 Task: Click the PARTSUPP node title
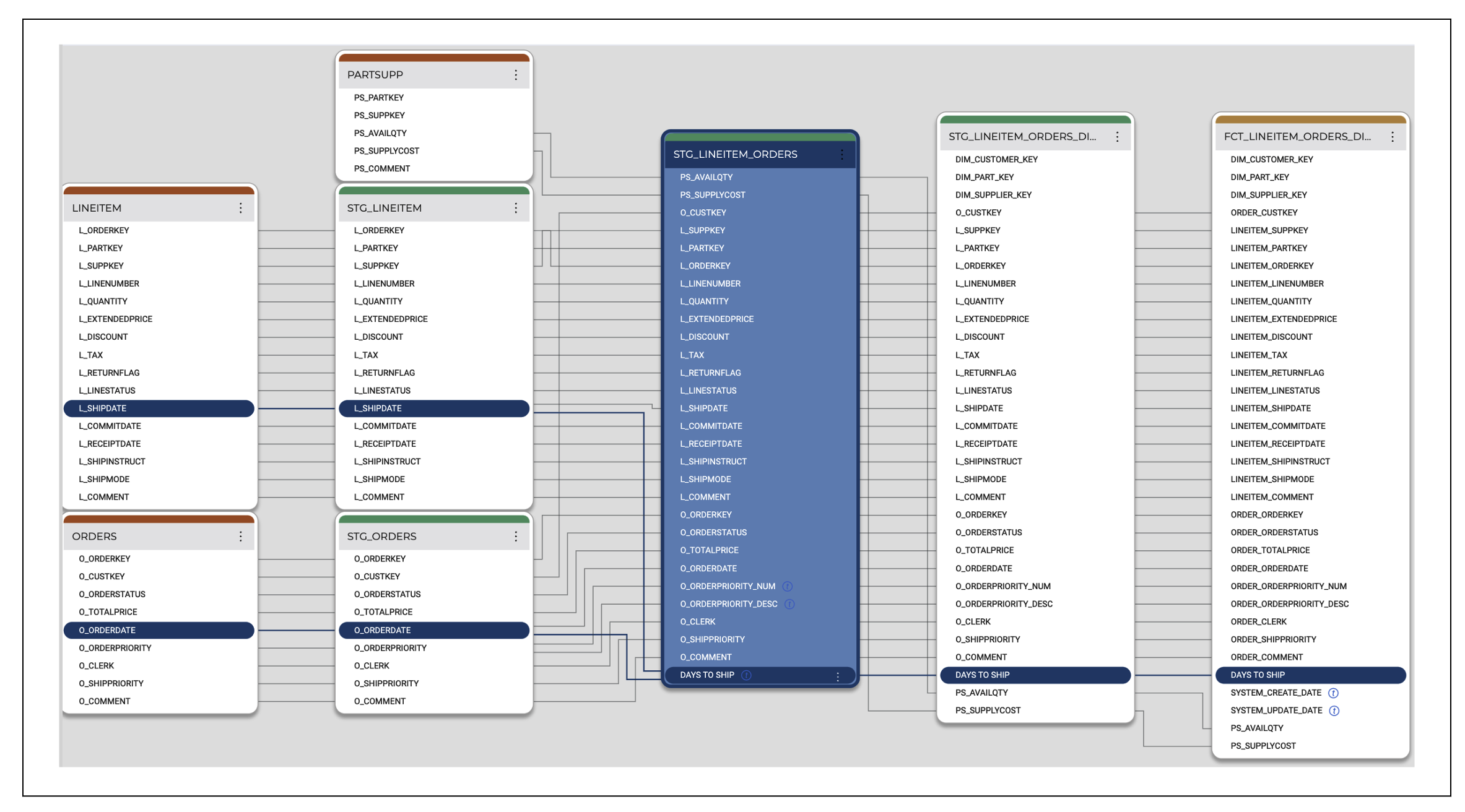pyautogui.click(x=375, y=75)
